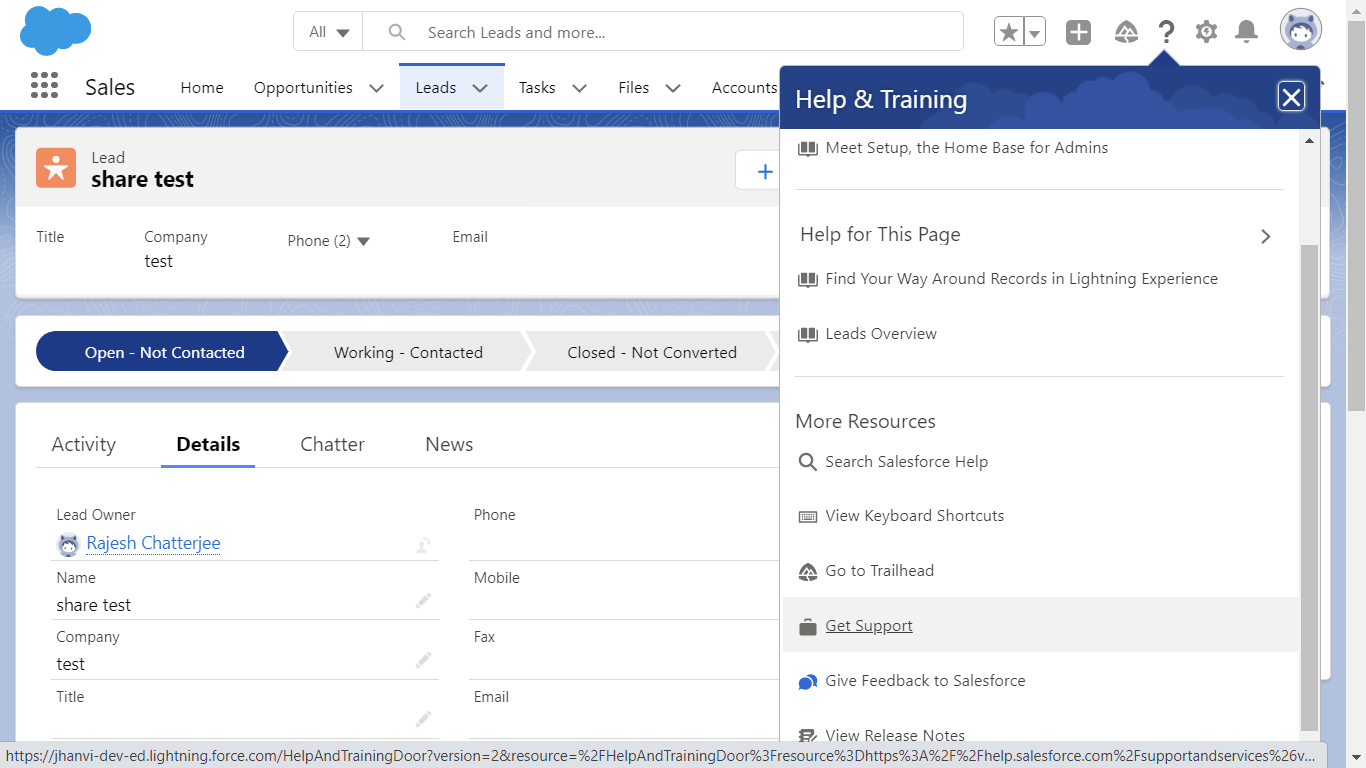Open the Setup gear icon
The height and width of the screenshot is (768, 1366).
1206,32
